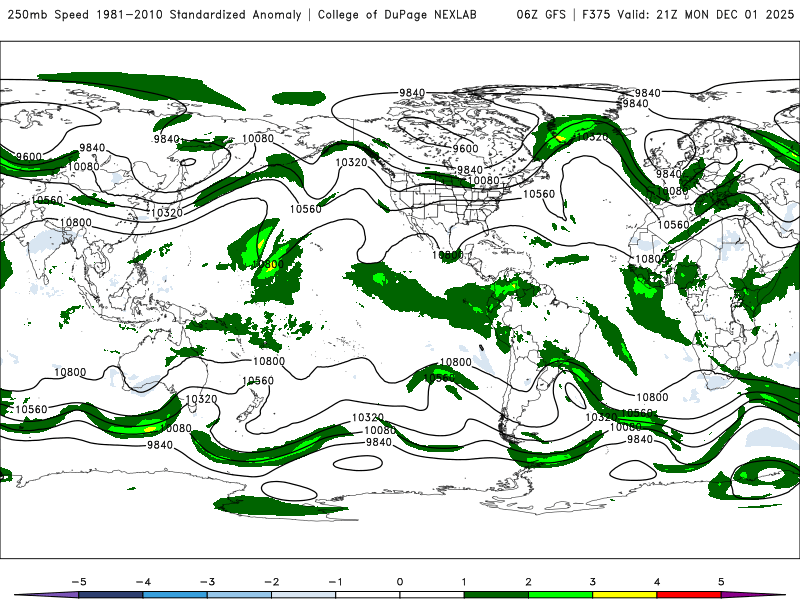Click the "250mb Speed 1981−2010 Standardized Anomaly" title
This screenshot has height=600, width=800.
point(154,14)
